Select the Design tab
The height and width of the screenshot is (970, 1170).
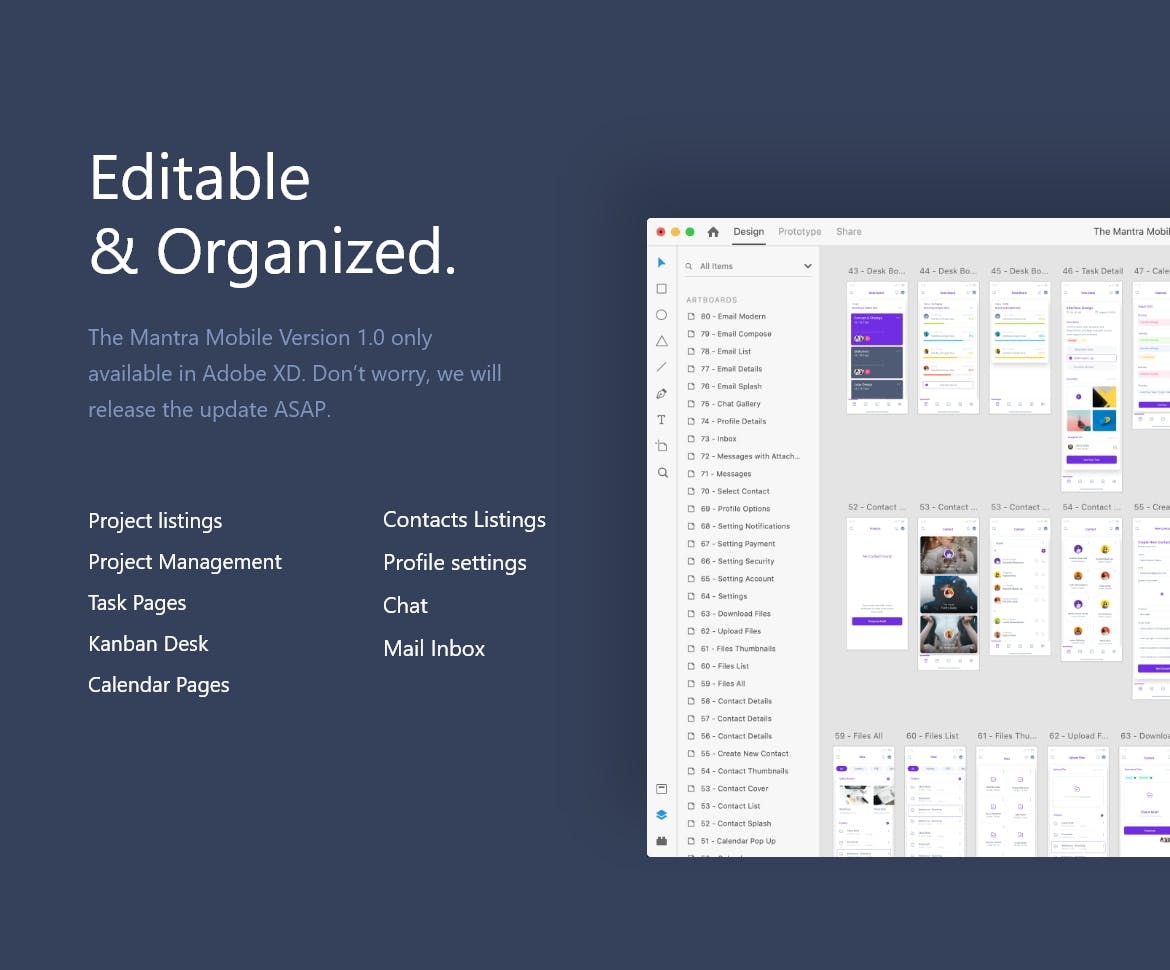[x=748, y=232]
